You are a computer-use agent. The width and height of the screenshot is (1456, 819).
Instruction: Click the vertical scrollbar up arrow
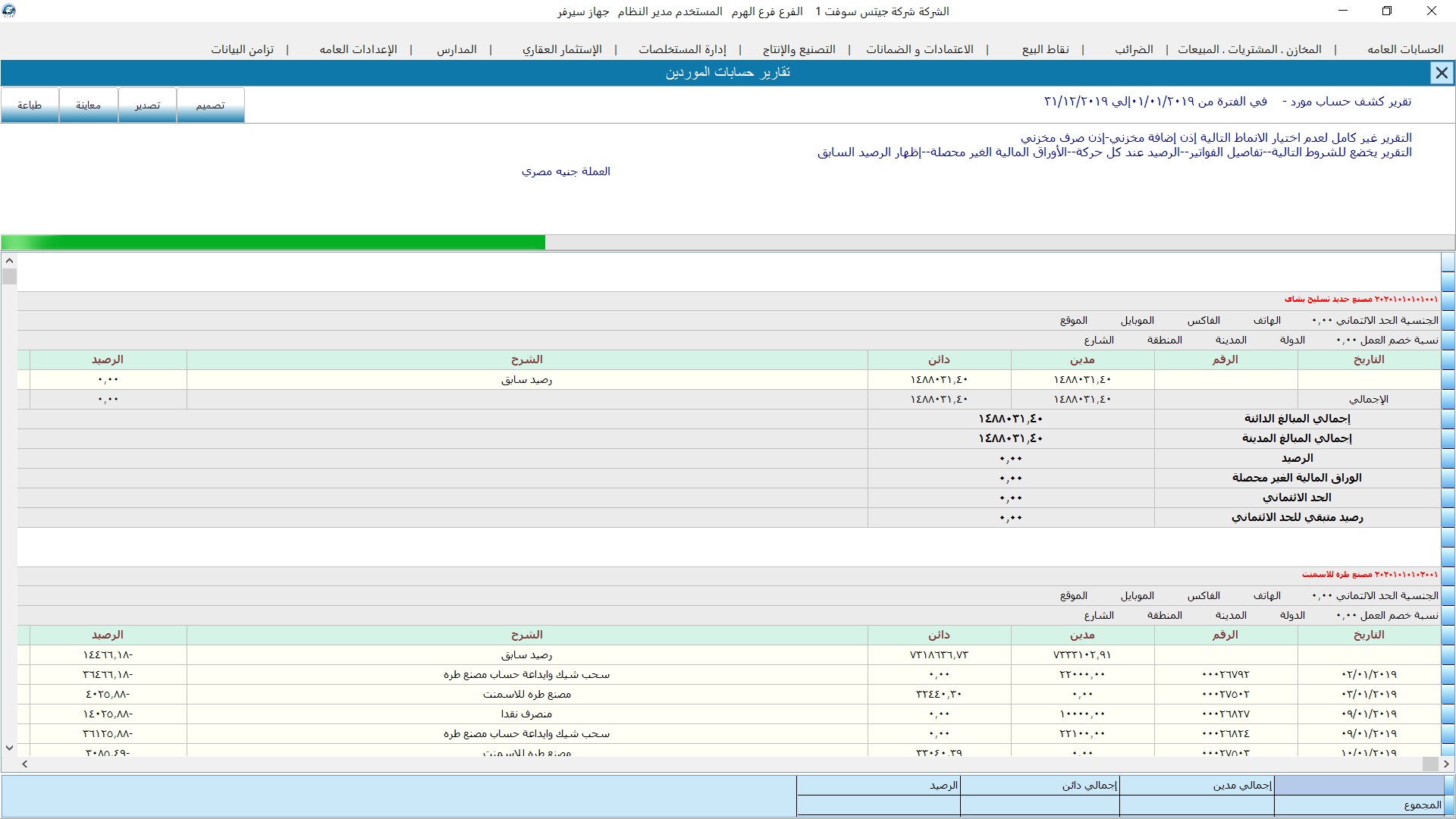click(x=9, y=261)
